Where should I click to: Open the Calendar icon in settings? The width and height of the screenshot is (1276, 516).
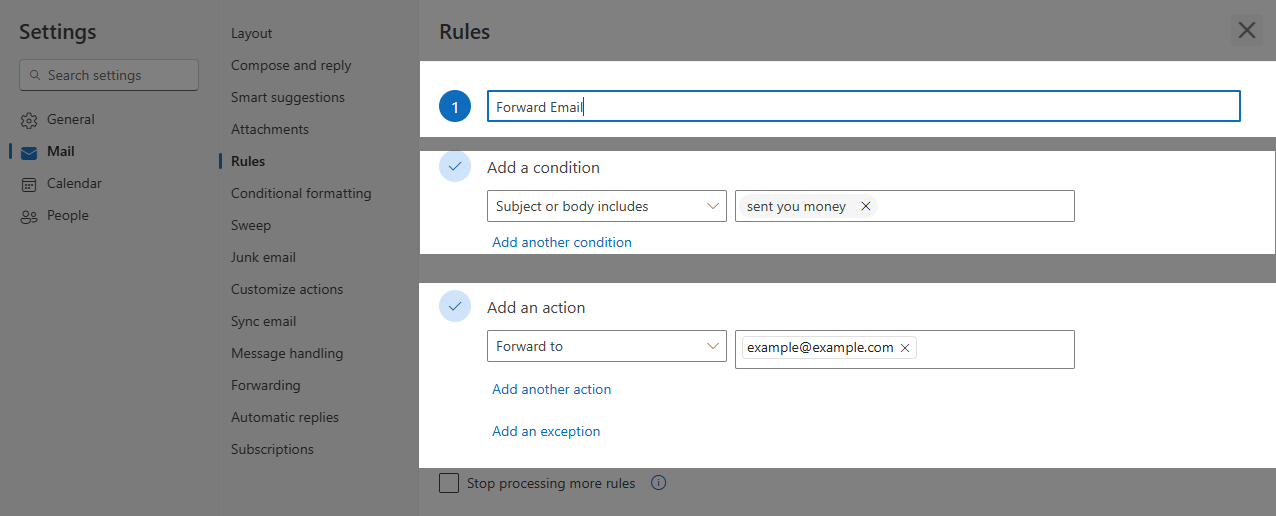pos(29,184)
